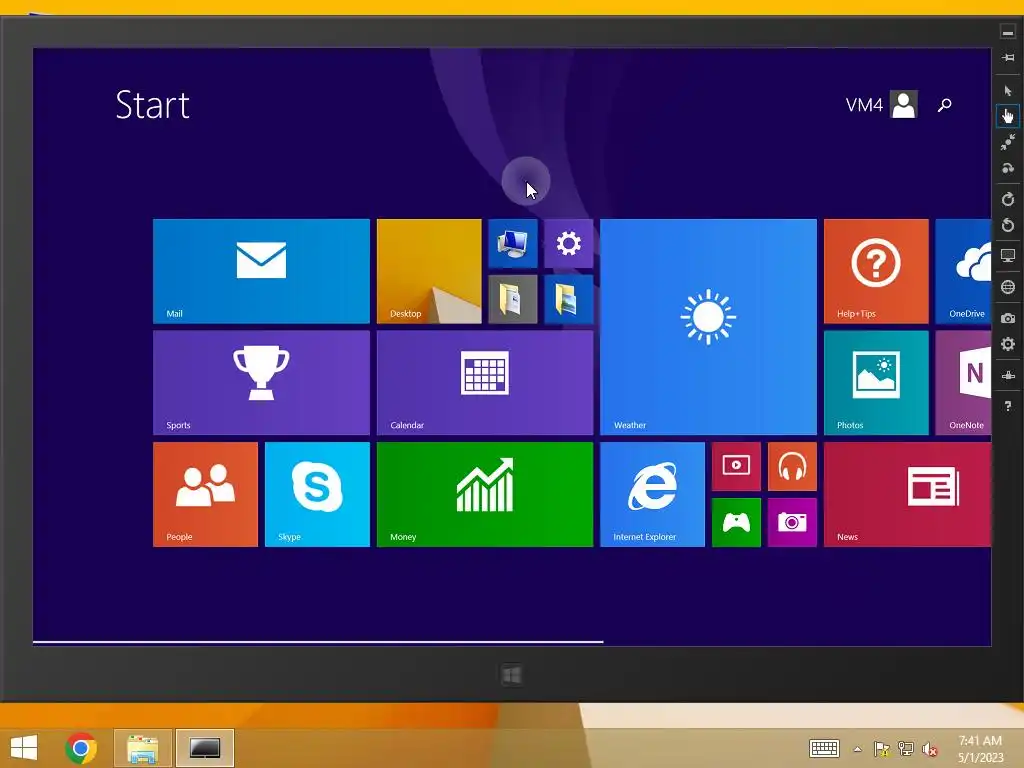Select basic touch mode hand icon

(x=1008, y=116)
